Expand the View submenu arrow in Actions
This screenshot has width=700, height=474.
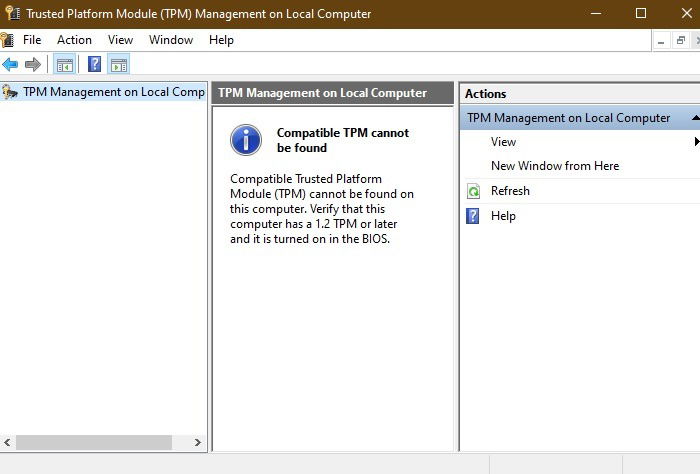pos(696,141)
